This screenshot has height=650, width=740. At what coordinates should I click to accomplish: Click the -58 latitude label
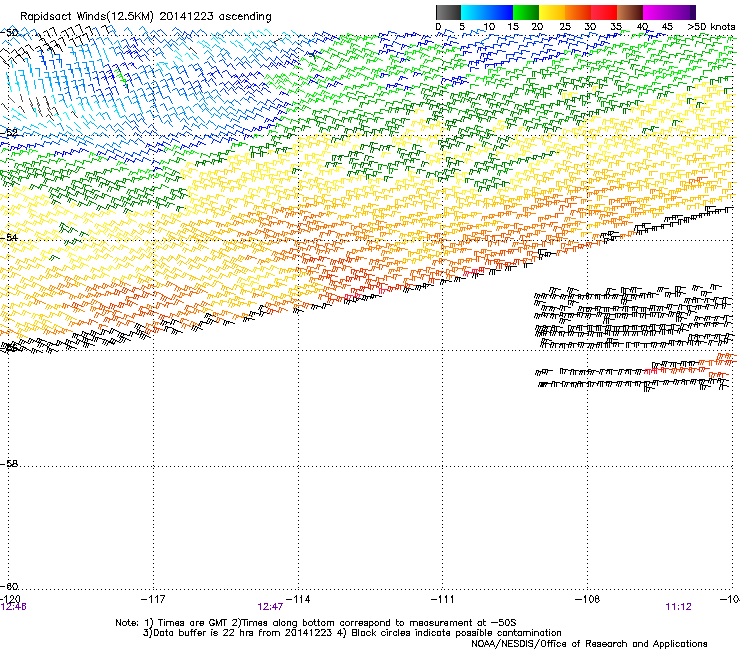[x=9, y=464]
